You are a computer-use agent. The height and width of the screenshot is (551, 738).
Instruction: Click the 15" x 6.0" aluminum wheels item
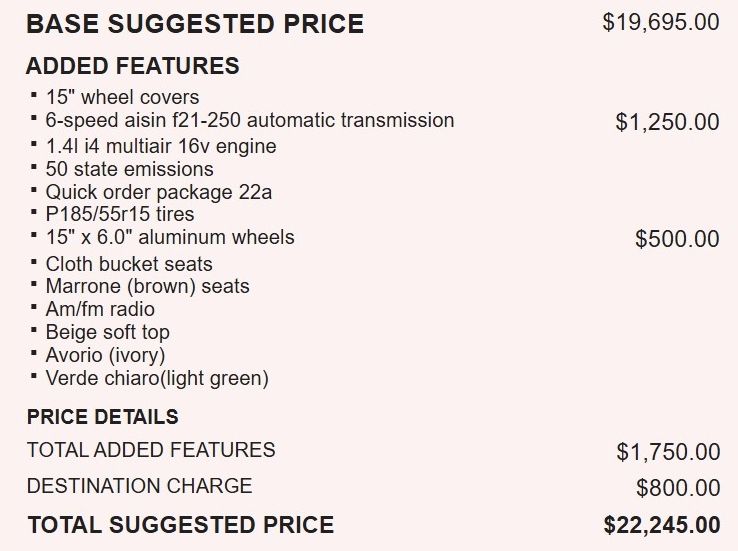(170, 237)
